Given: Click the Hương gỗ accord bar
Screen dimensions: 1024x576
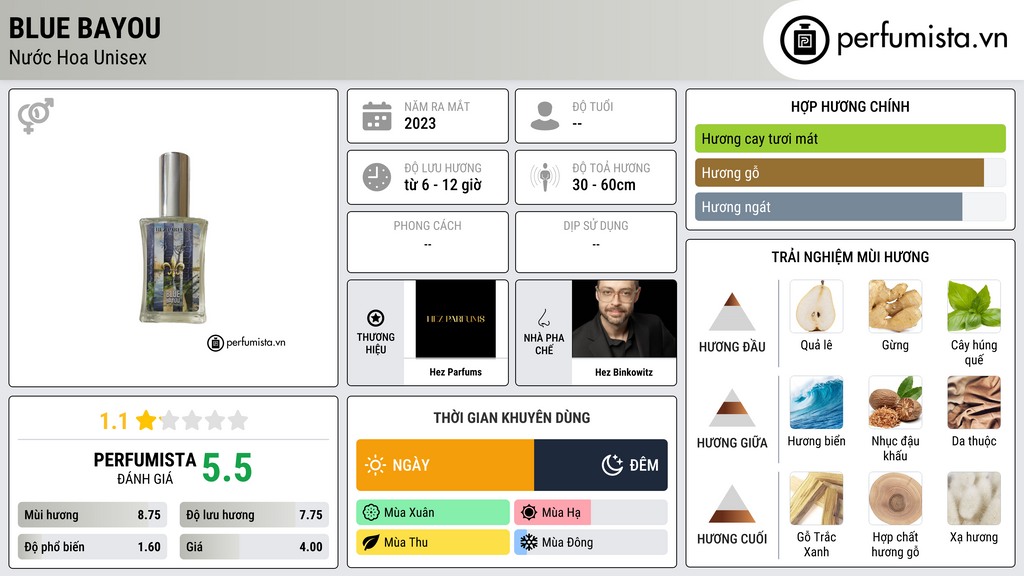Looking at the screenshot, I should pyautogui.click(x=850, y=172).
